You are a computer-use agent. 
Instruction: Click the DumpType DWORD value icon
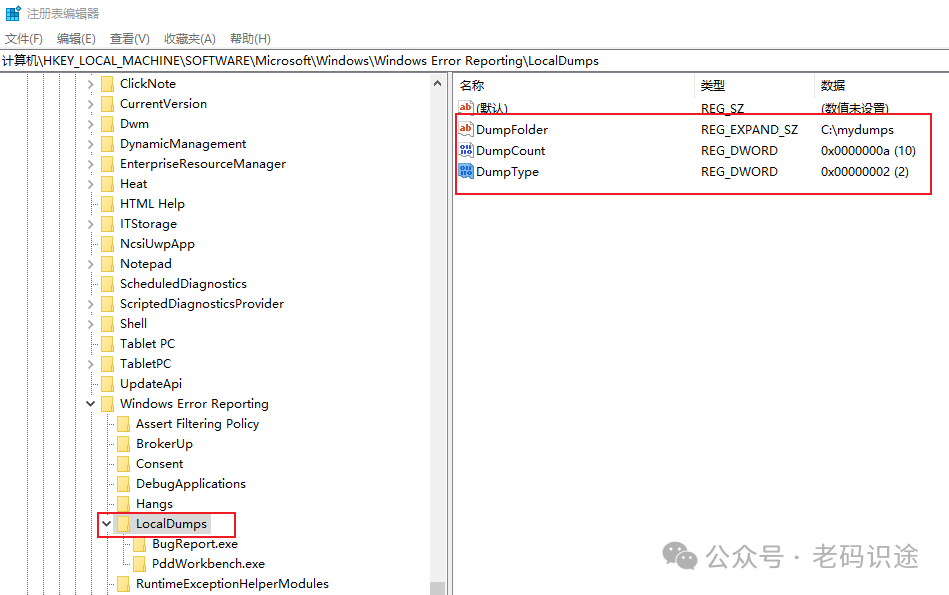point(466,171)
